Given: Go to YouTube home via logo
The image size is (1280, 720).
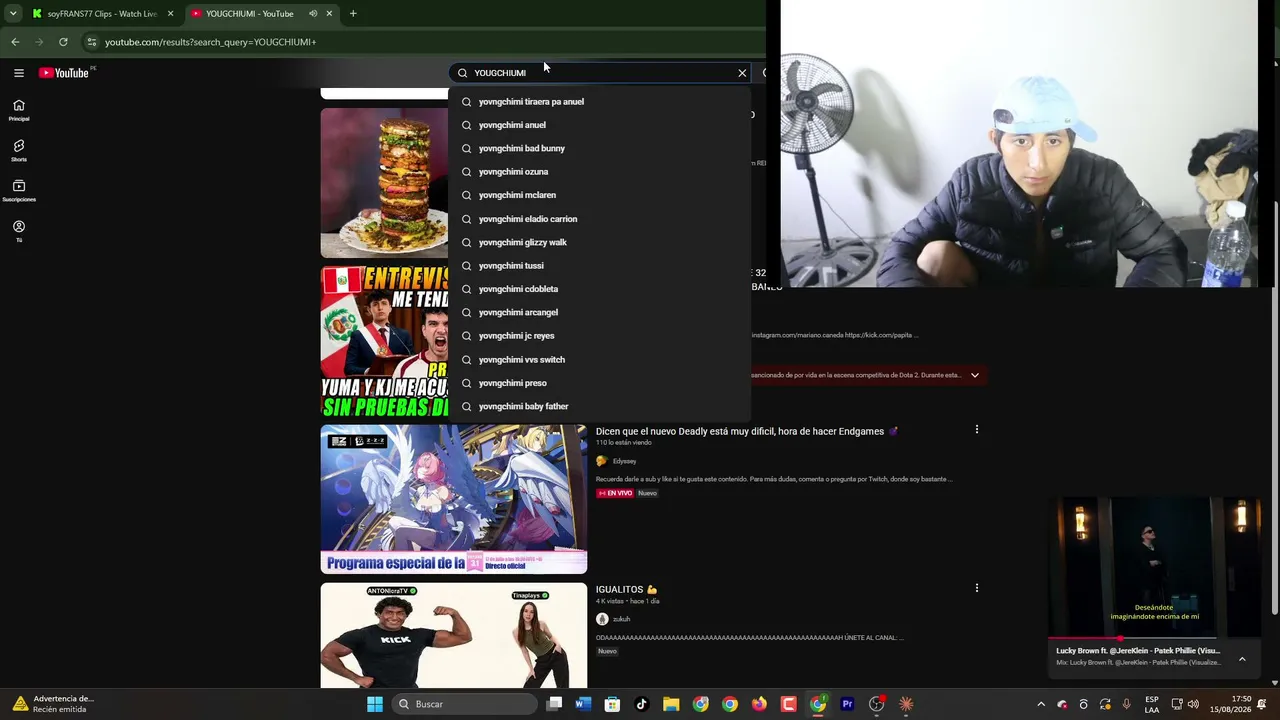Looking at the screenshot, I should [64, 72].
